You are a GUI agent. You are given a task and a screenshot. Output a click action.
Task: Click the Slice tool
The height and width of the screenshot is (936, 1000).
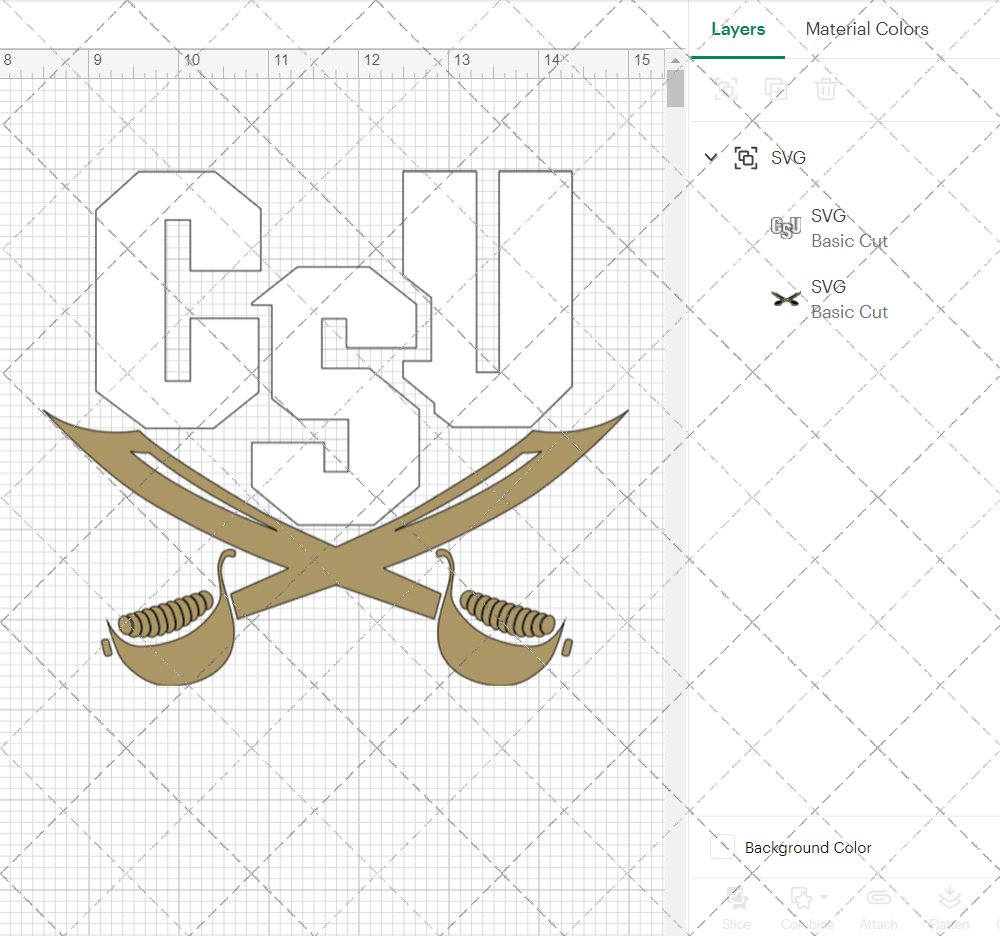(737, 908)
